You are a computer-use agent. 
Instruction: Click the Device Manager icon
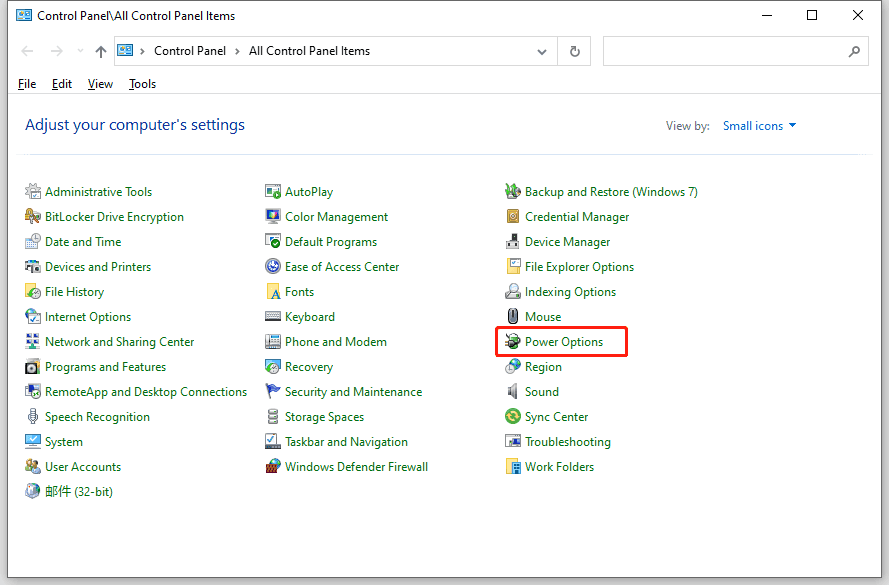513,241
